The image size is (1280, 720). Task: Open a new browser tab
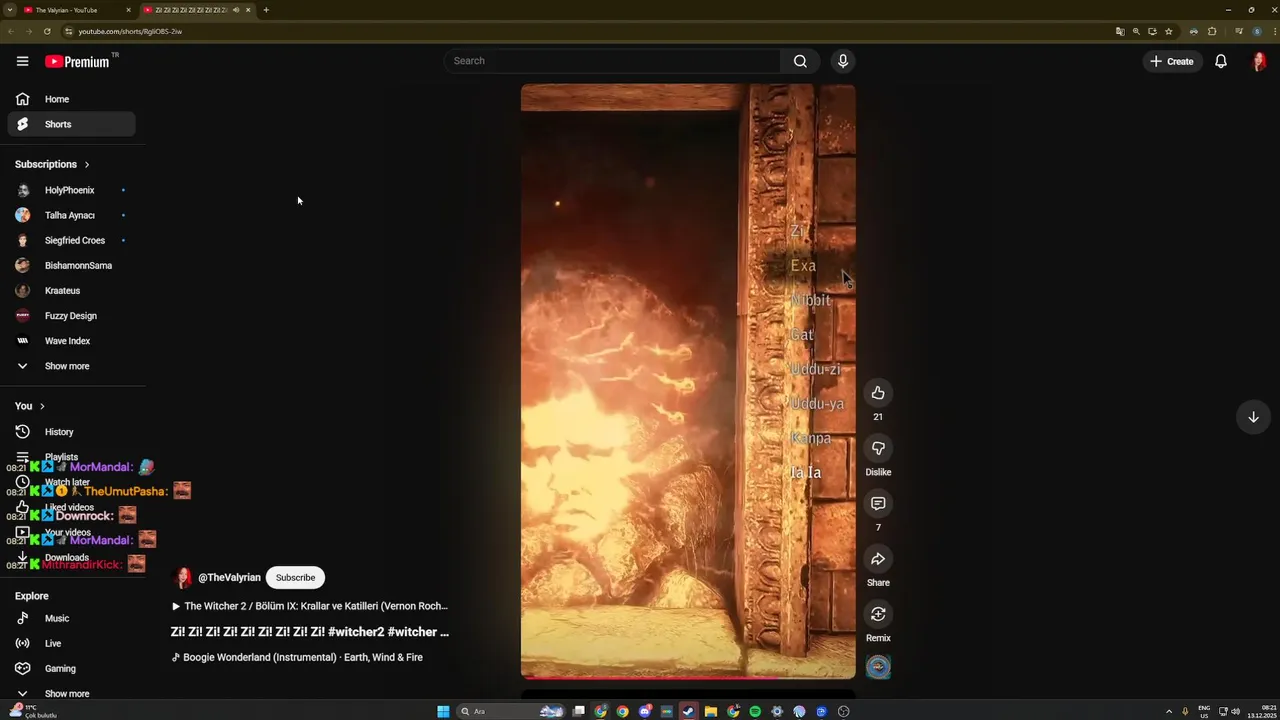266,10
